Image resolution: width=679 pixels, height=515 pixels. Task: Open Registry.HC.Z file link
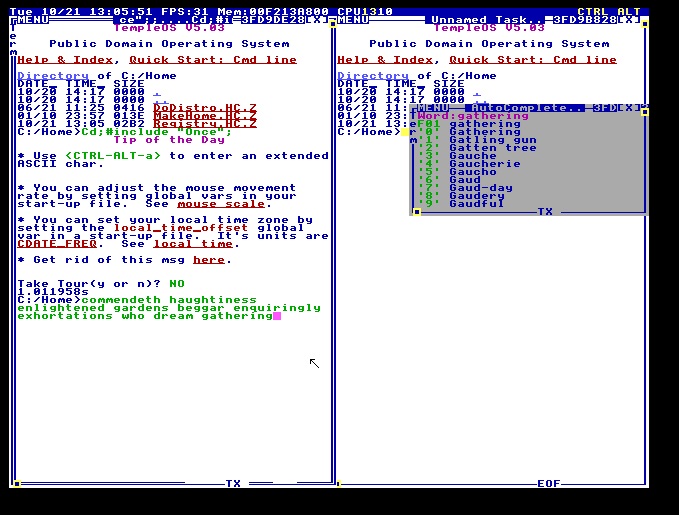205,124
